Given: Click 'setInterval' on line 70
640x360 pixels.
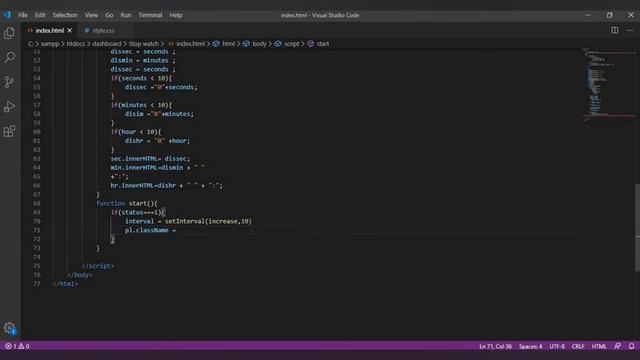Looking at the screenshot, I should [184, 221].
